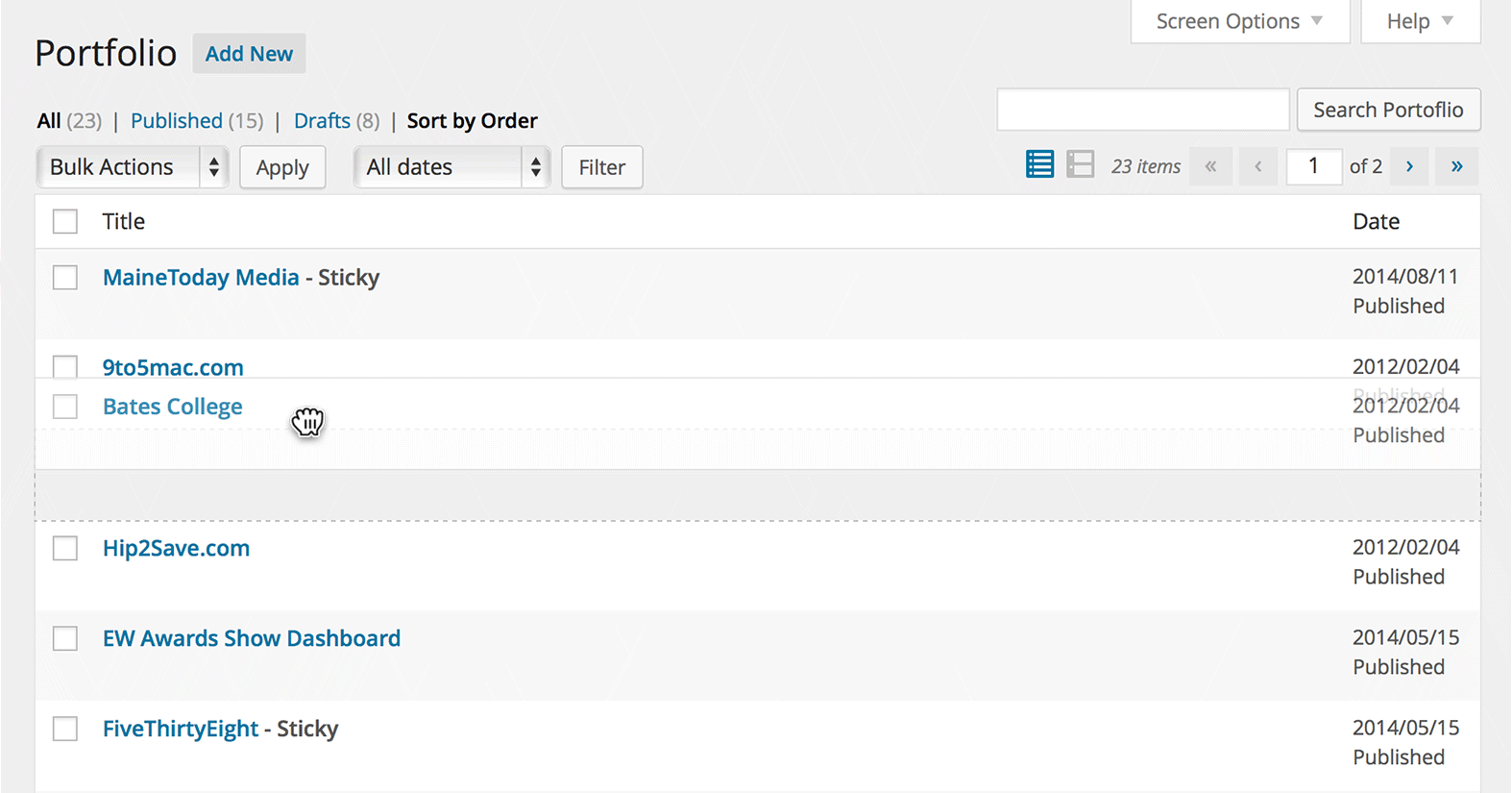The width and height of the screenshot is (1512, 793).
Task: Open the All dates dropdown
Action: 451,167
